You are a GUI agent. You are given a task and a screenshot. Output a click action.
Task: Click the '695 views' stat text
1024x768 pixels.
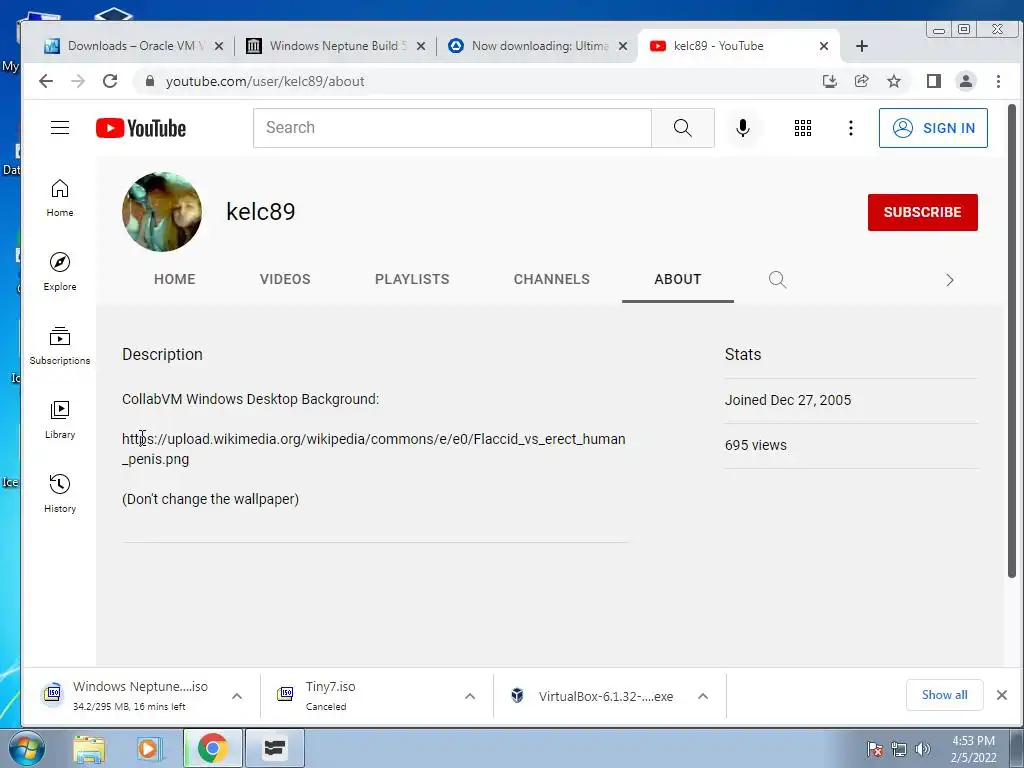pos(756,445)
